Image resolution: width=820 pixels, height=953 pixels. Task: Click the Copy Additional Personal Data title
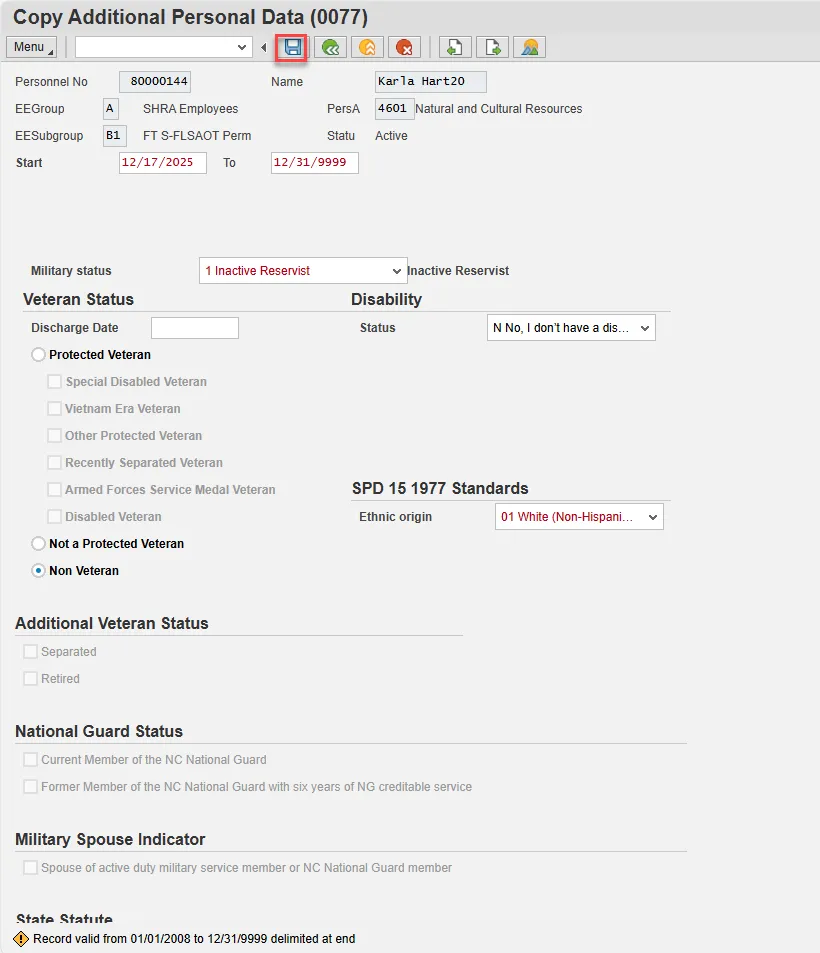(190, 17)
